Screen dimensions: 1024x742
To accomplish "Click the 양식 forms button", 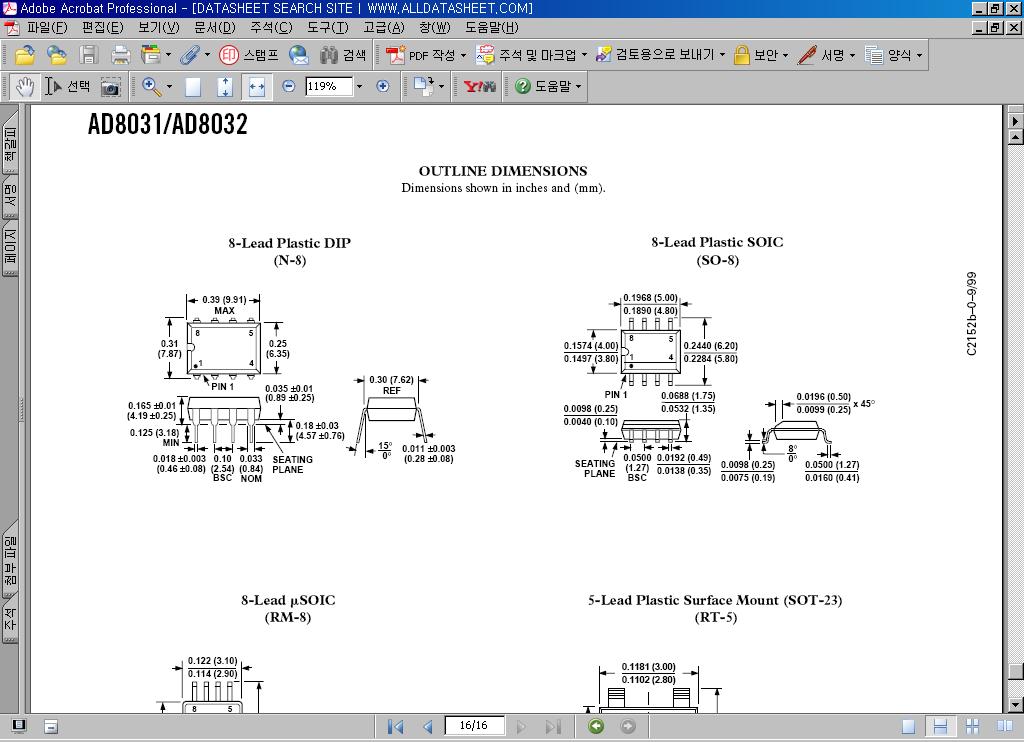I will point(888,55).
